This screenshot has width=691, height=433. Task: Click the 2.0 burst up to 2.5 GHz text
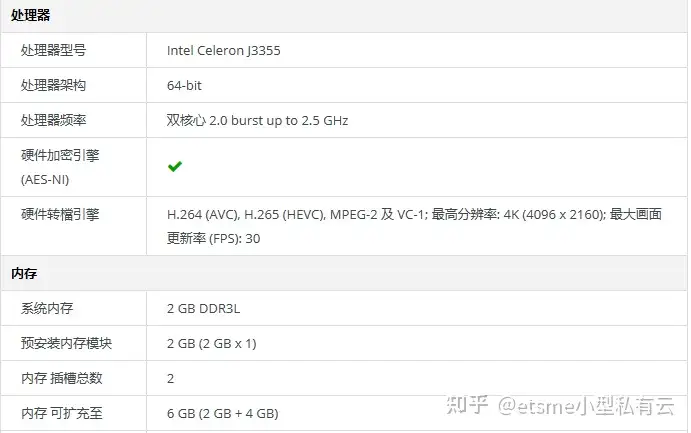[x=279, y=121]
